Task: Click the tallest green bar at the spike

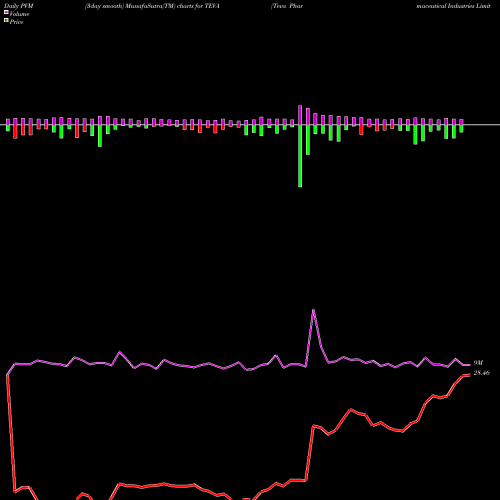Action: [x=300, y=156]
